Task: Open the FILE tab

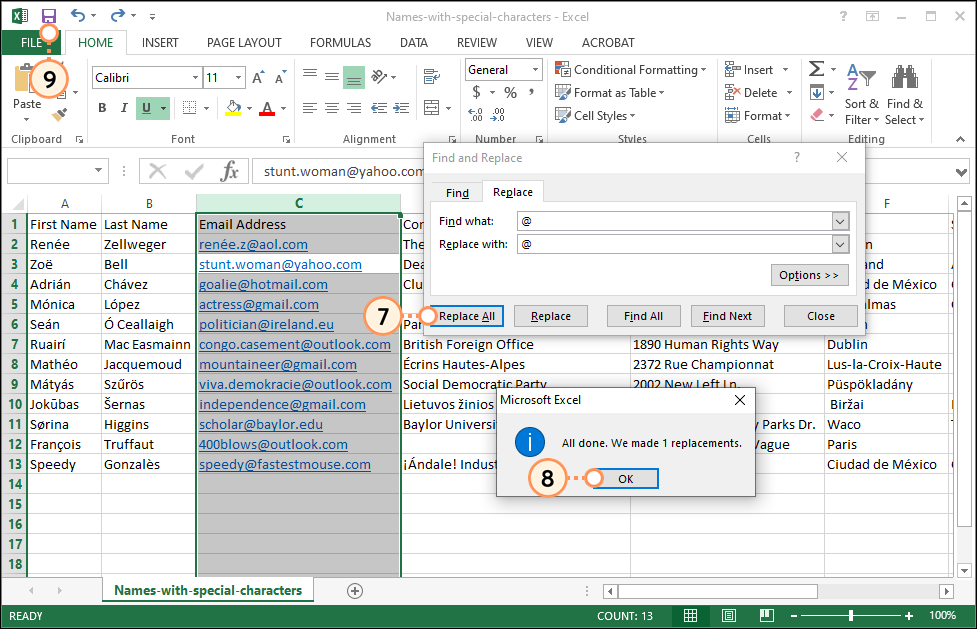Action: pos(31,42)
